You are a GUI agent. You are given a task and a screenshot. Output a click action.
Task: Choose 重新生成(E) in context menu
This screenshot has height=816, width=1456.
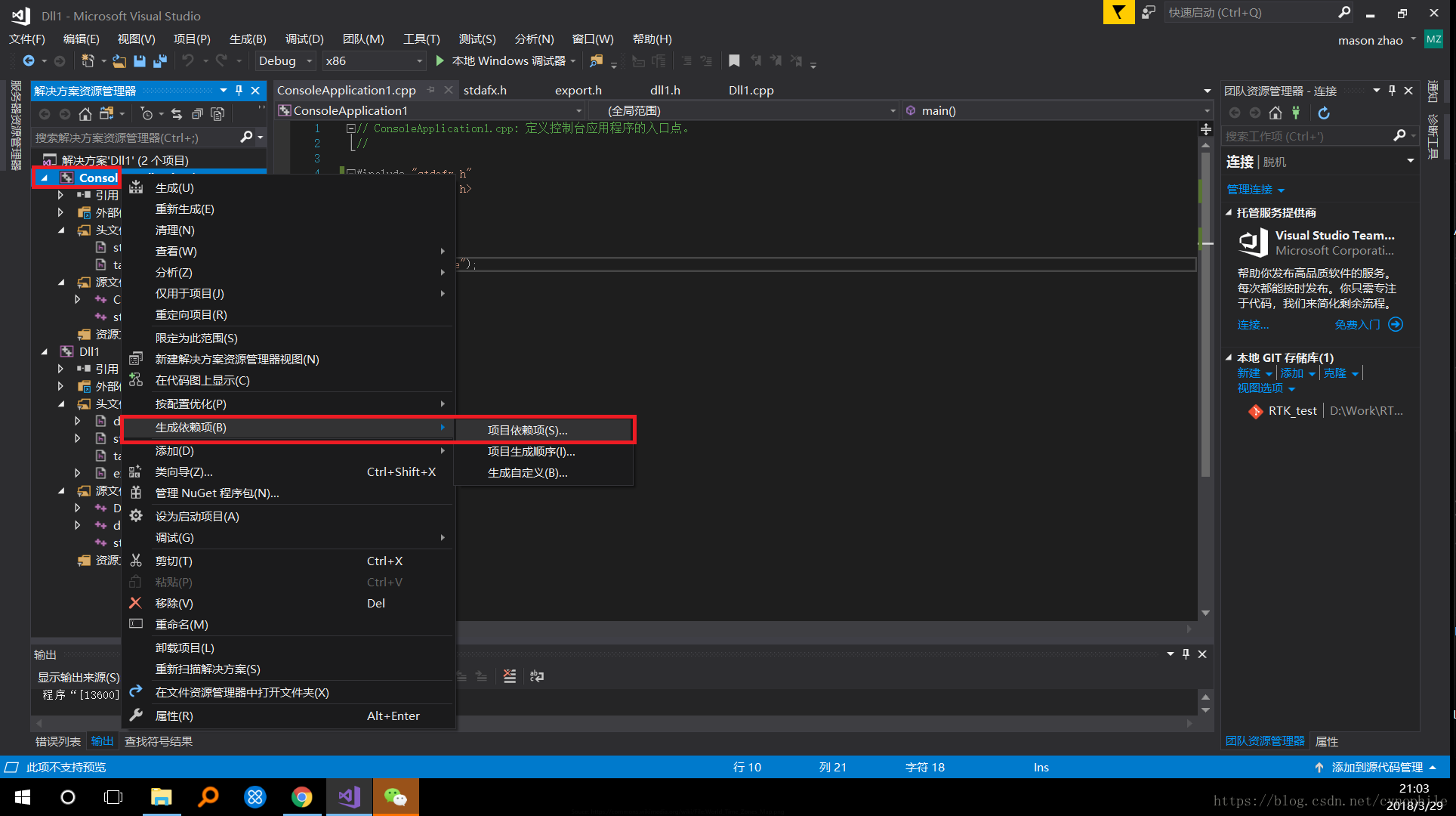tap(288, 209)
